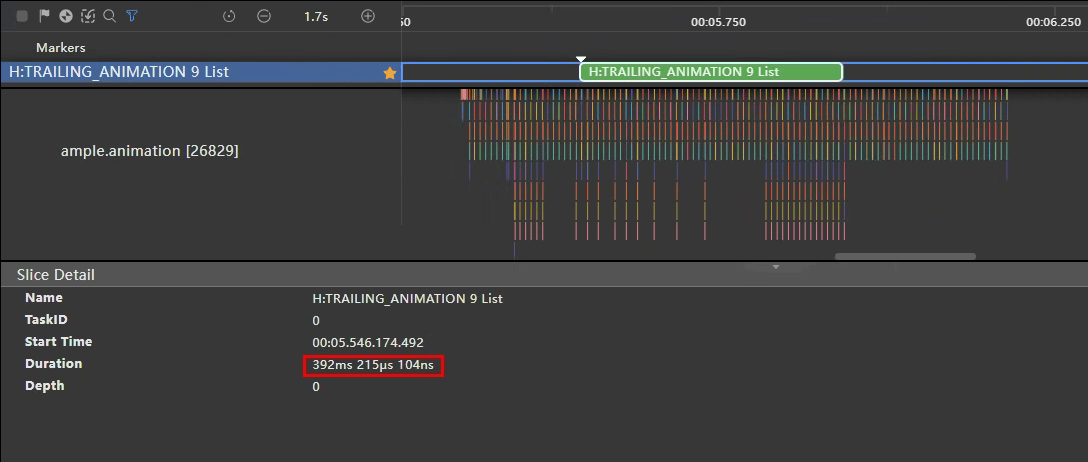Zoom out timeline with minus icon

[x=263, y=16]
